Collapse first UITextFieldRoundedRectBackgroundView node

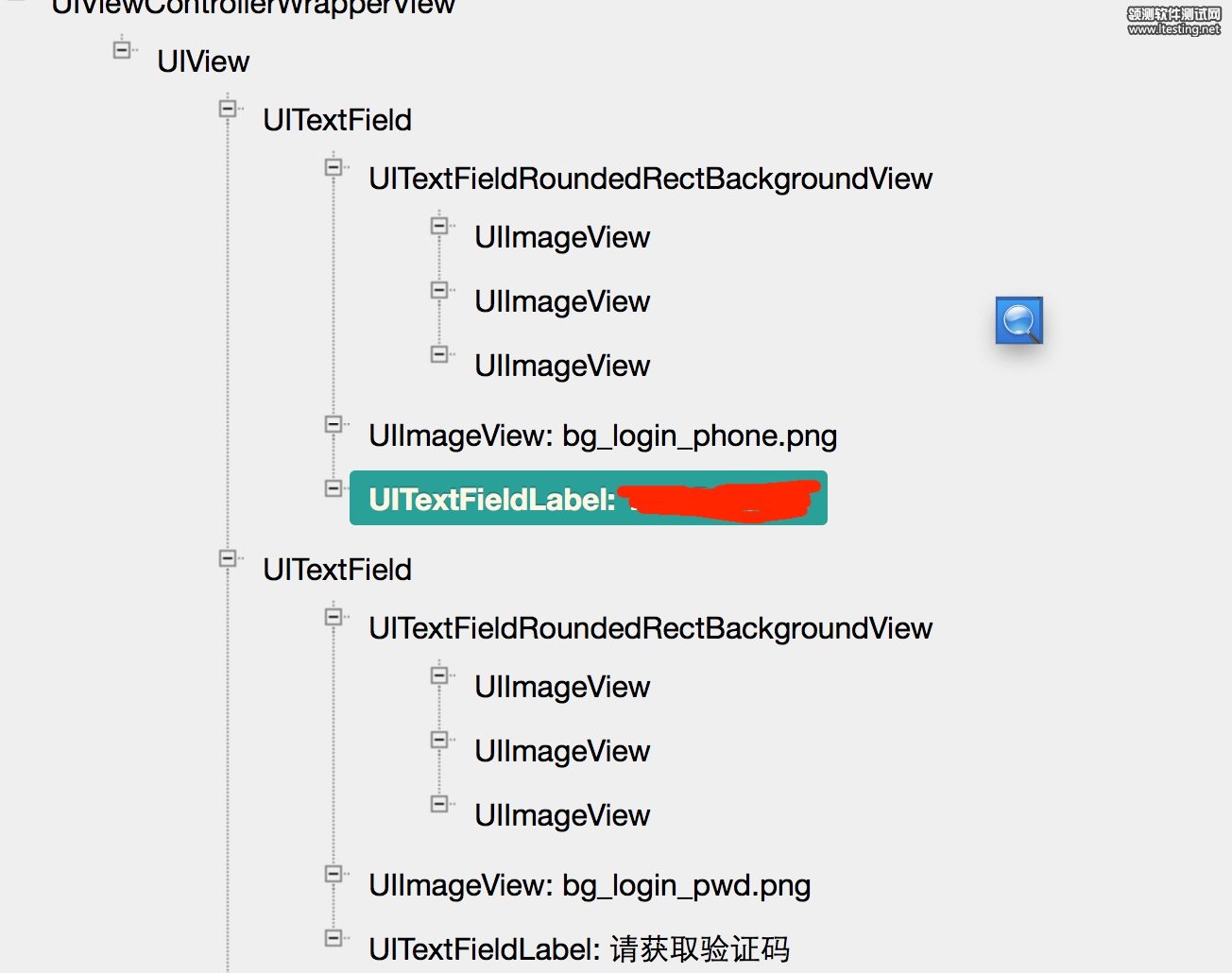[334, 167]
